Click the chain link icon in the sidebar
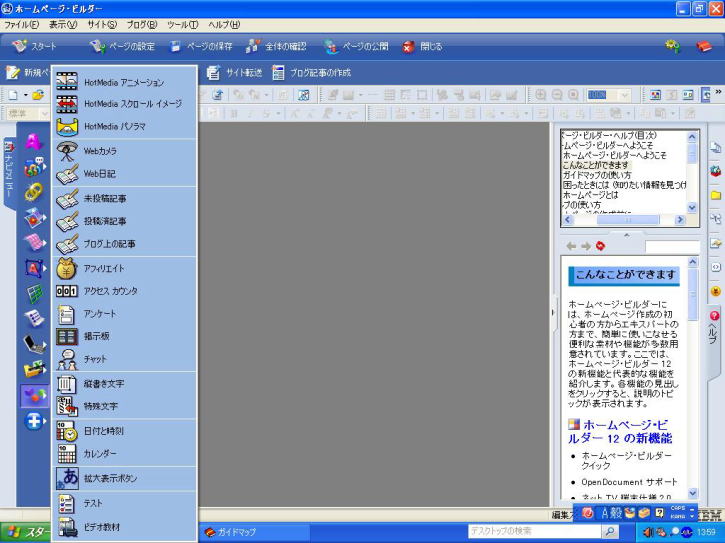The image size is (725, 543). click(x=34, y=192)
